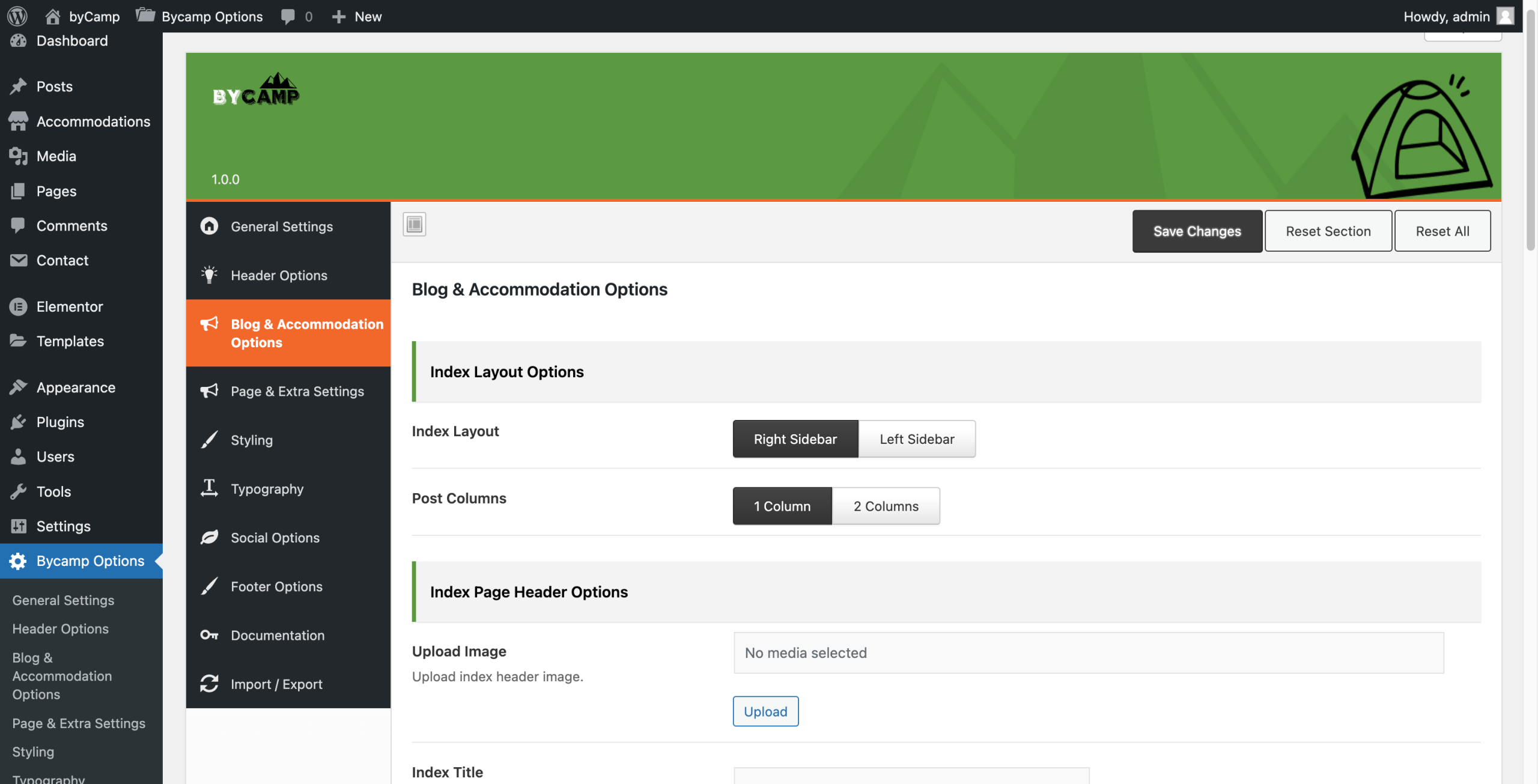Open Footer Options tab
This screenshot has width=1538, height=784.
pyautogui.click(x=288, y=586)
